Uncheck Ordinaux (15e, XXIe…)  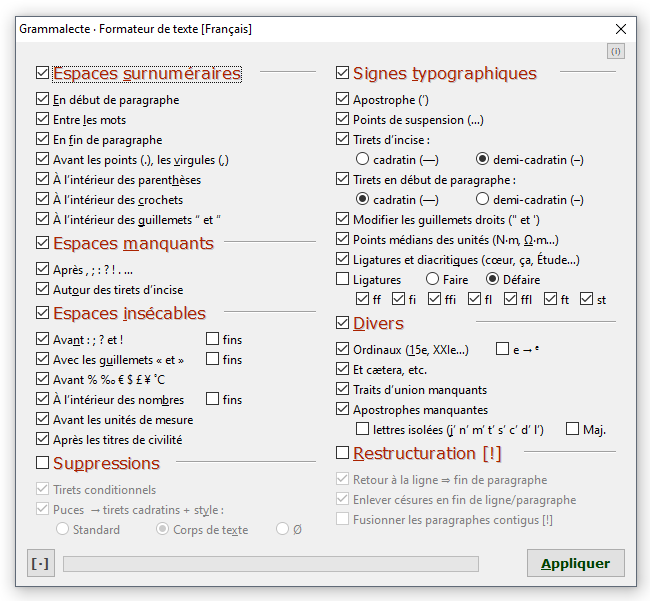point(342,349)
